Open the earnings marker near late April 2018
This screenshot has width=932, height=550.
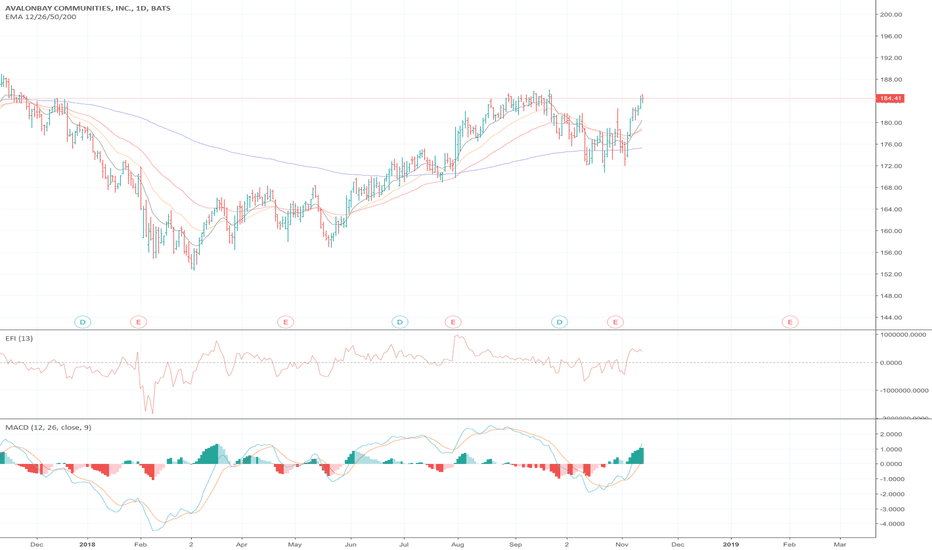286,322
